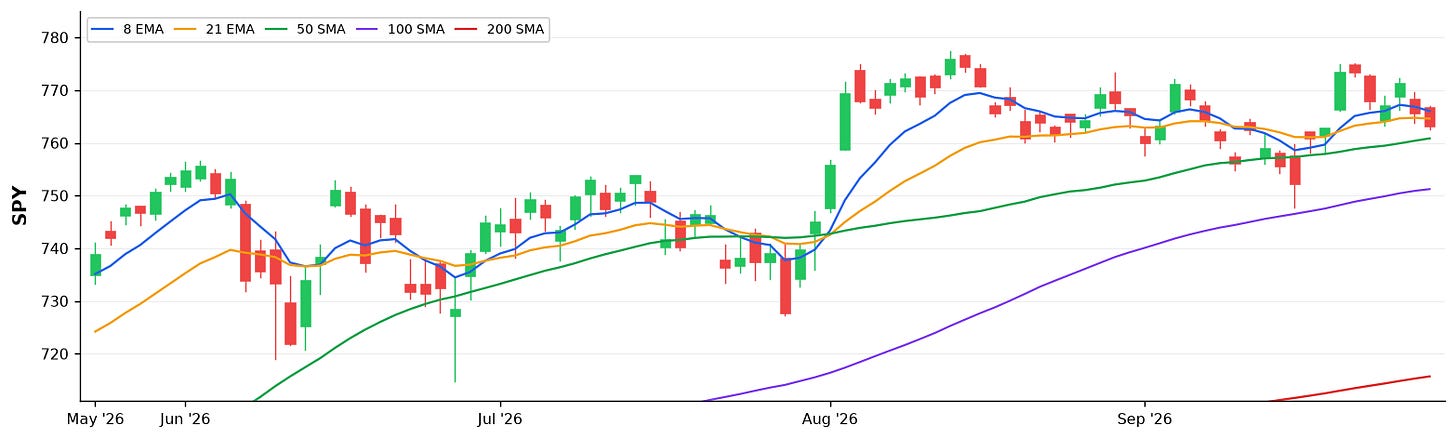Image resolution: width=1456 pixels, height=440 pixels.
Task: Select the Sep '26 x-axis label
Action: point(1145,418)
